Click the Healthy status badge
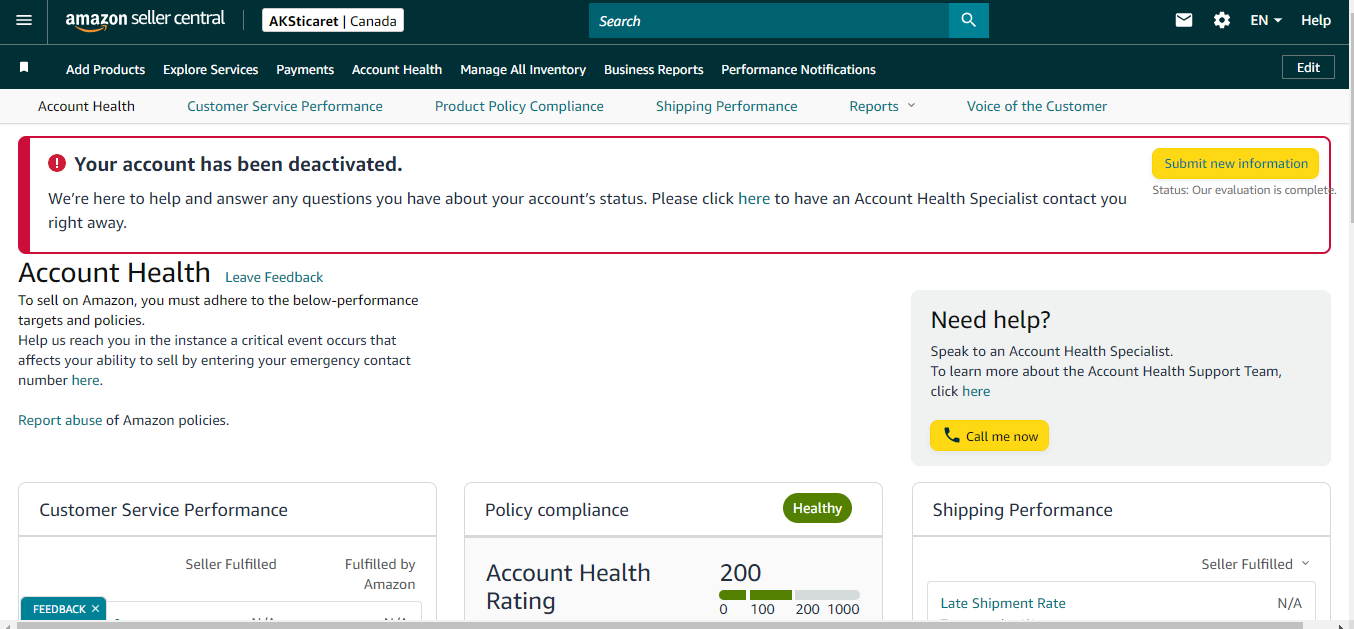The width and height of the screenshot is (1354, 629). (x=817, y=508)
